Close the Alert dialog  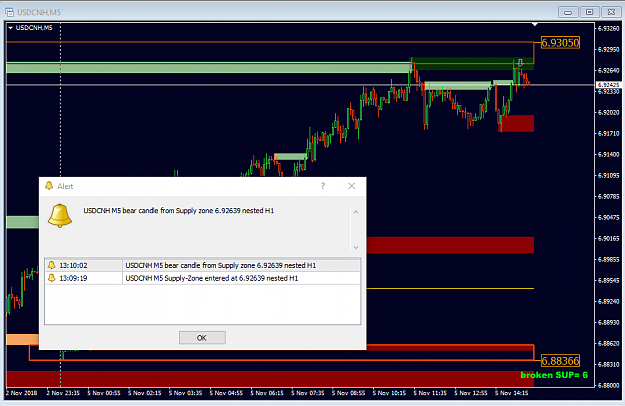click(x=352, y=186)
